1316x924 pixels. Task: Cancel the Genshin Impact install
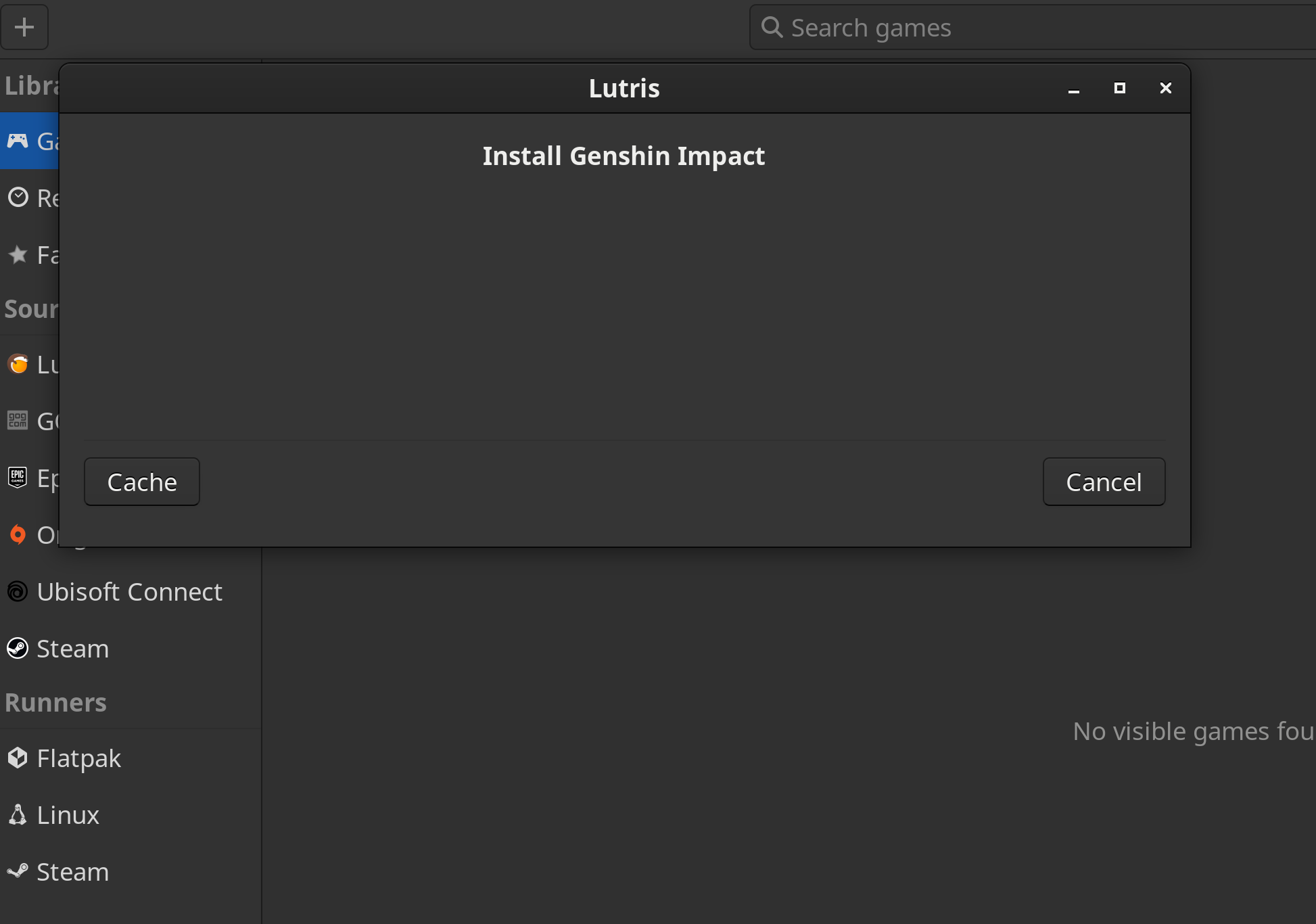coord(1104,482)
